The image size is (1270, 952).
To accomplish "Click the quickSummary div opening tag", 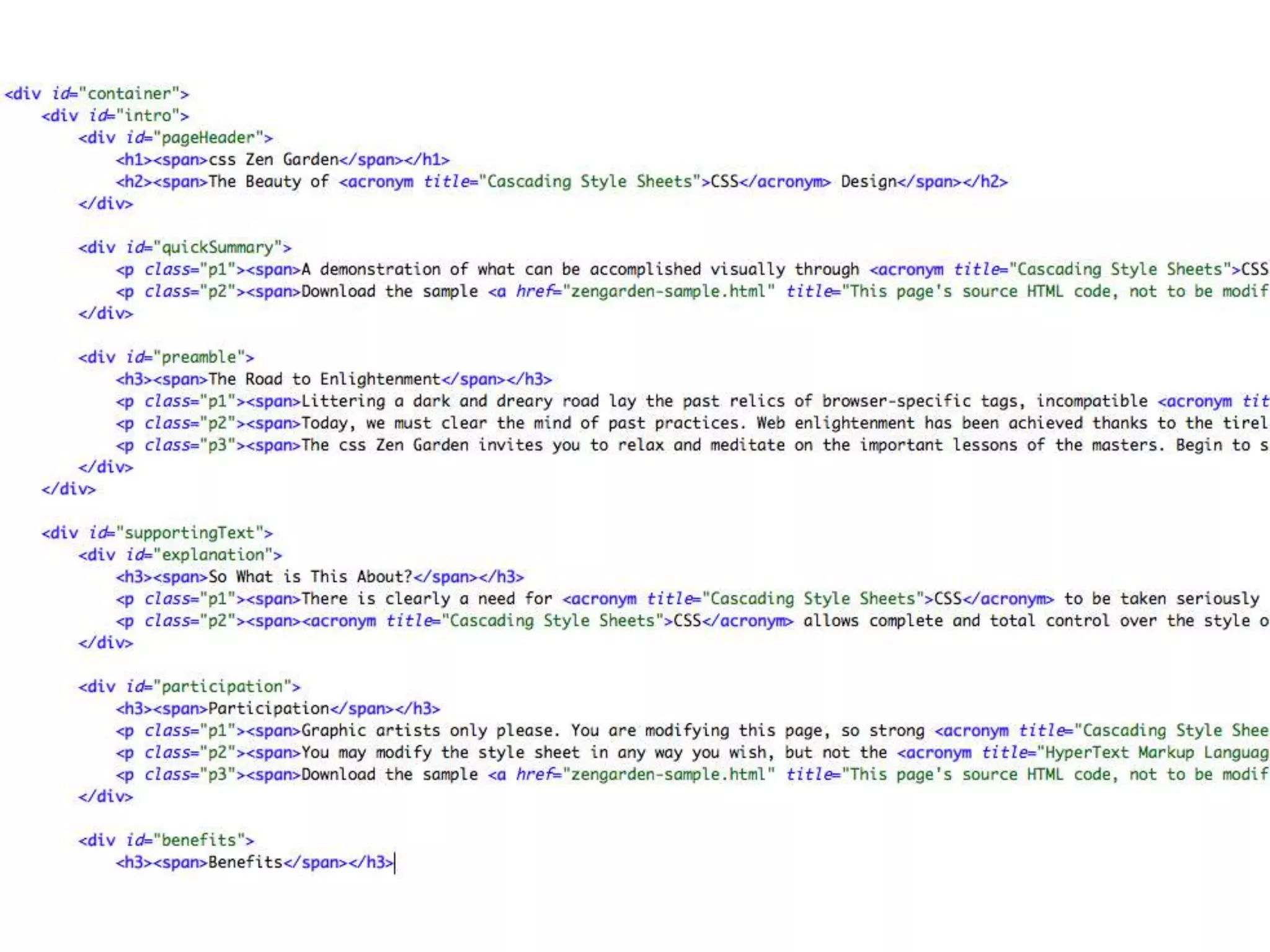I will (x=184, y=247).
